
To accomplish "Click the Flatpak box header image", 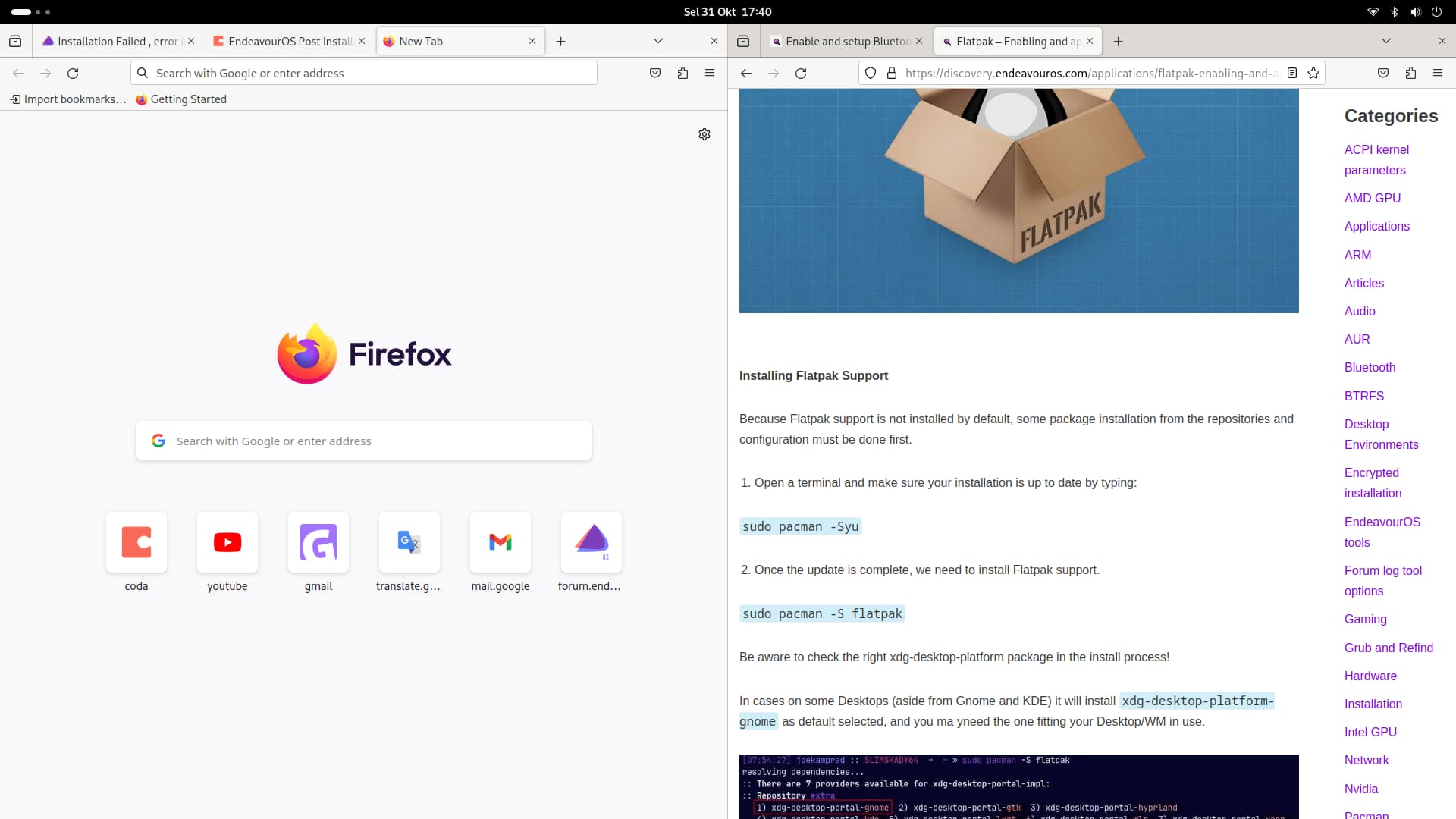I will [1018, 200].
